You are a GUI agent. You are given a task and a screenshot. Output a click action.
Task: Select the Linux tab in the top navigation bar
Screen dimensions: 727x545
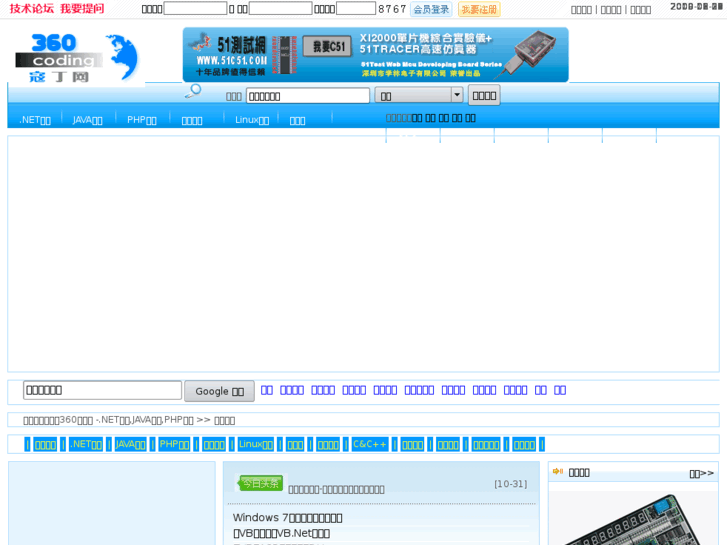coord(252,120)
